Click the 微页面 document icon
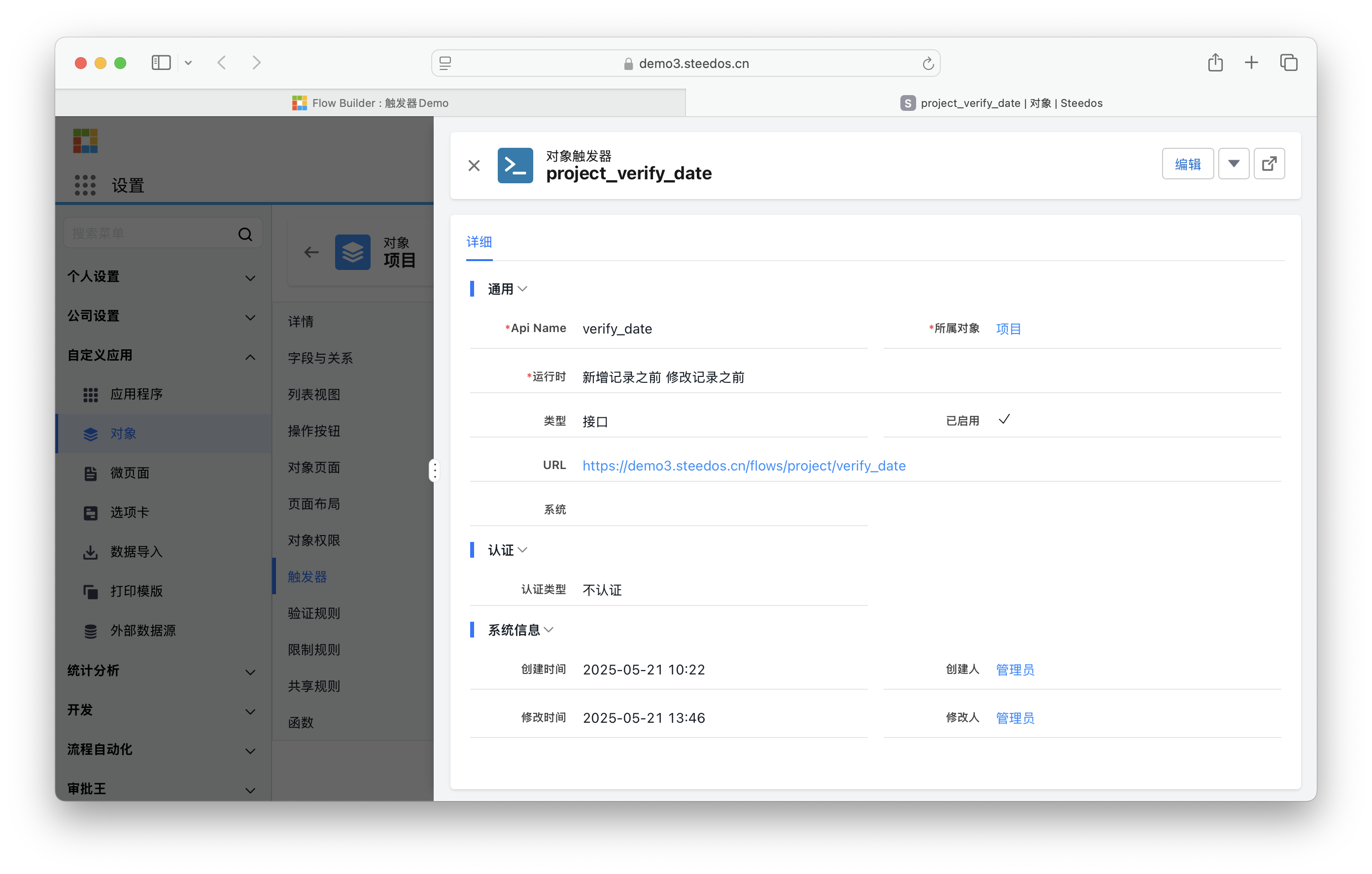Screen dimensions: 1372x874 click(x=90, y=473)
